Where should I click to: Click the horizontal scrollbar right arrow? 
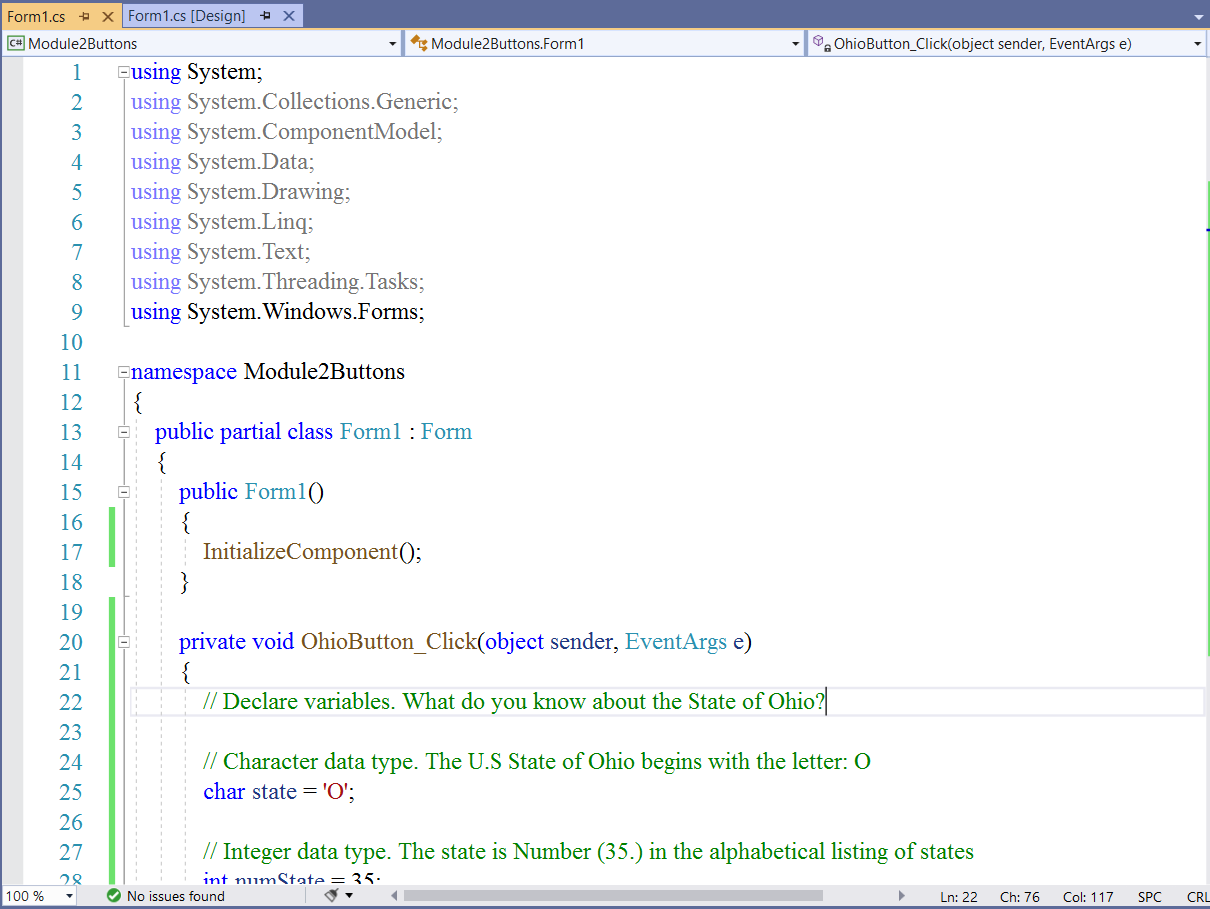tap(901, 896)
